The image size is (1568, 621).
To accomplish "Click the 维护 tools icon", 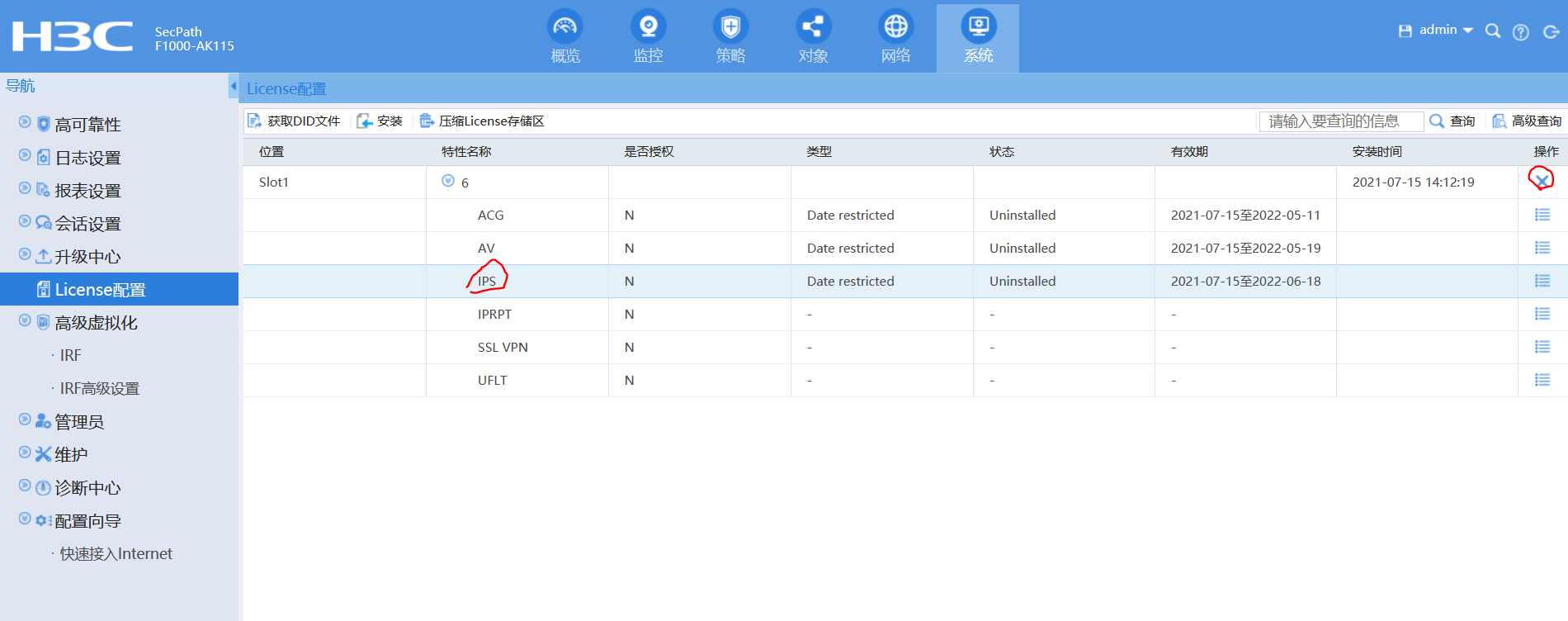I will click(x=44, y=455).
